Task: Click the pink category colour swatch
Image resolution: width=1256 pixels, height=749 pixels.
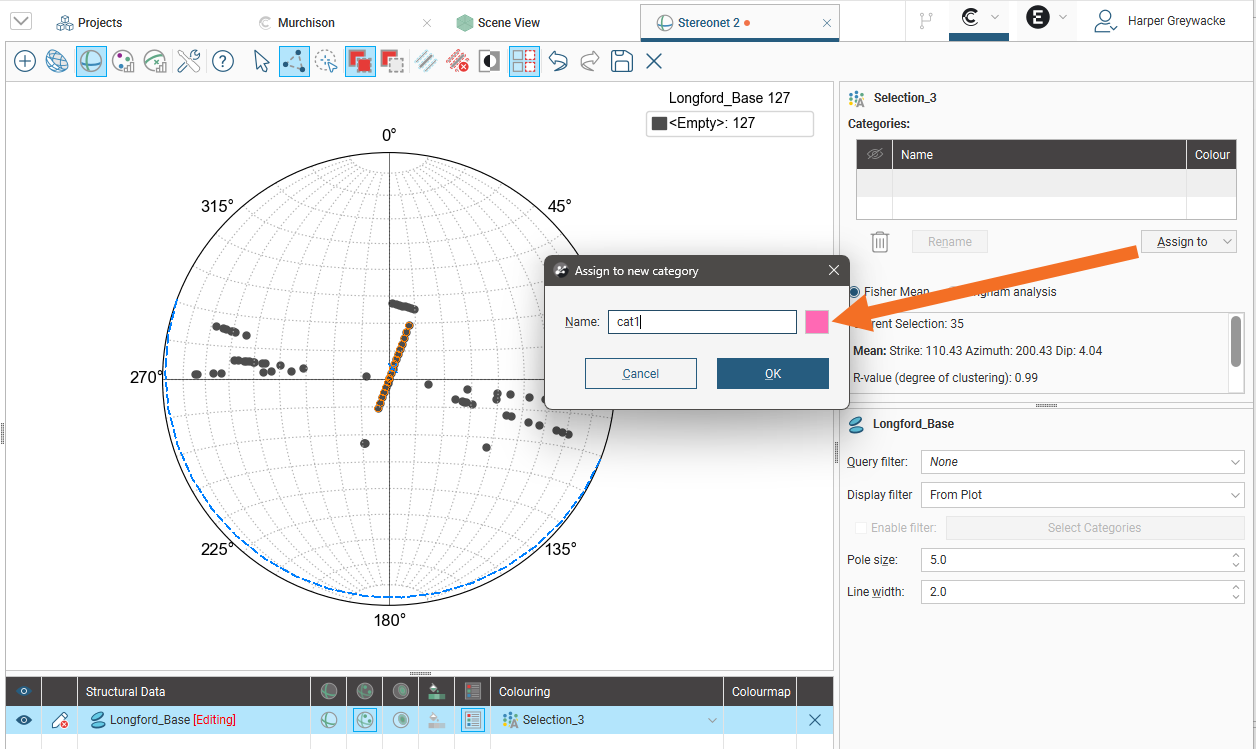Action: tap(816, 322)
